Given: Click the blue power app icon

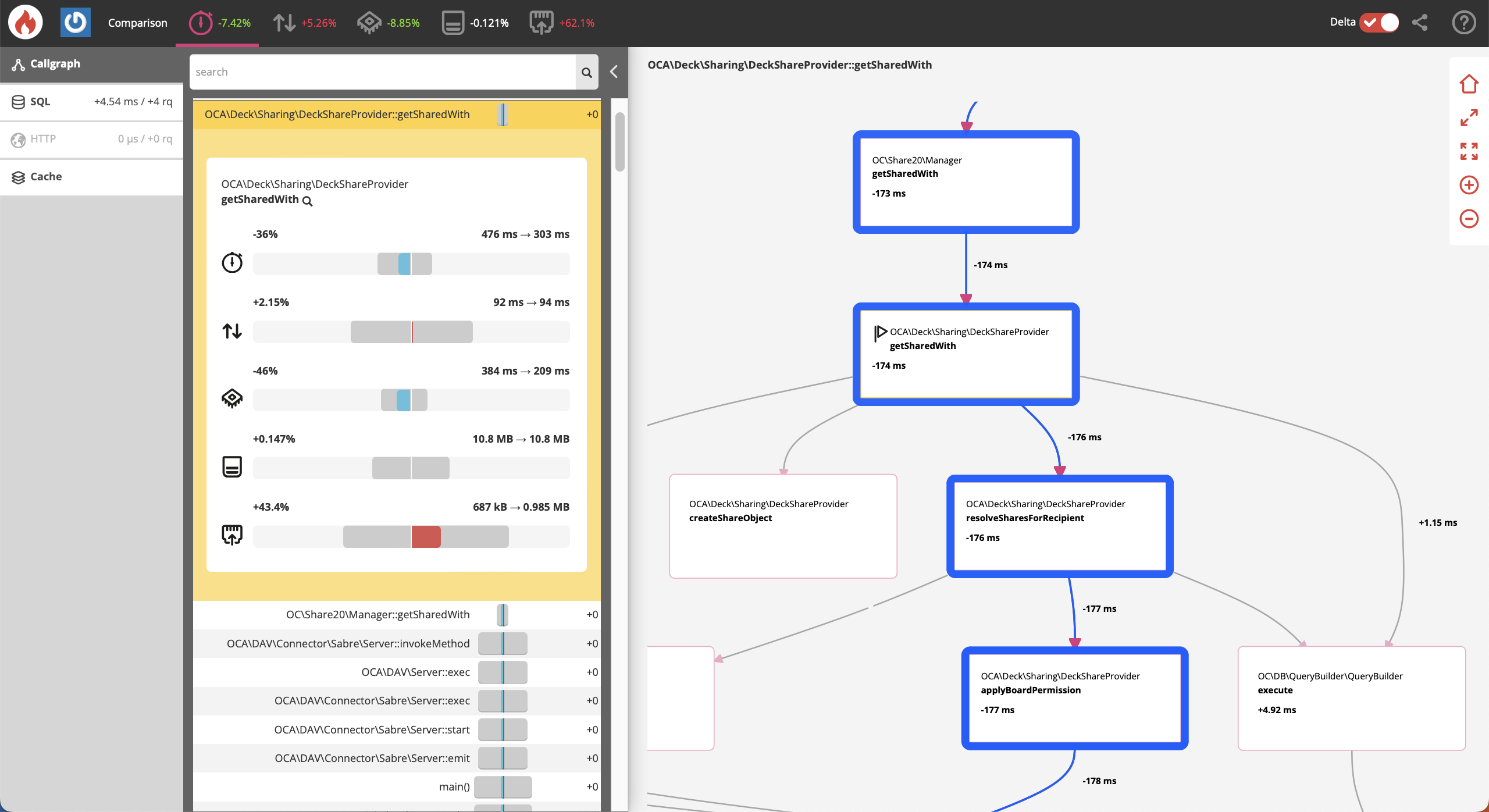Looking at the screenshot, I should (75, 22).
